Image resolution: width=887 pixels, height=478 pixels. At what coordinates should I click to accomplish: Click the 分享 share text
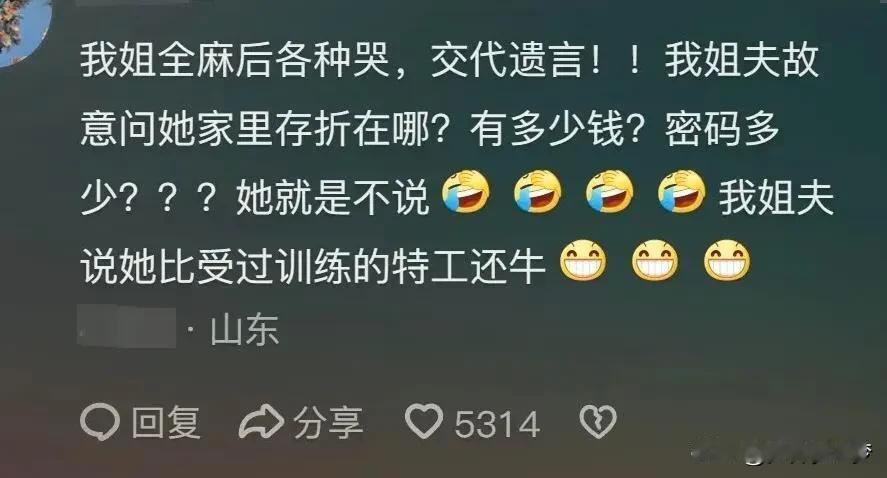pos(328,422)
